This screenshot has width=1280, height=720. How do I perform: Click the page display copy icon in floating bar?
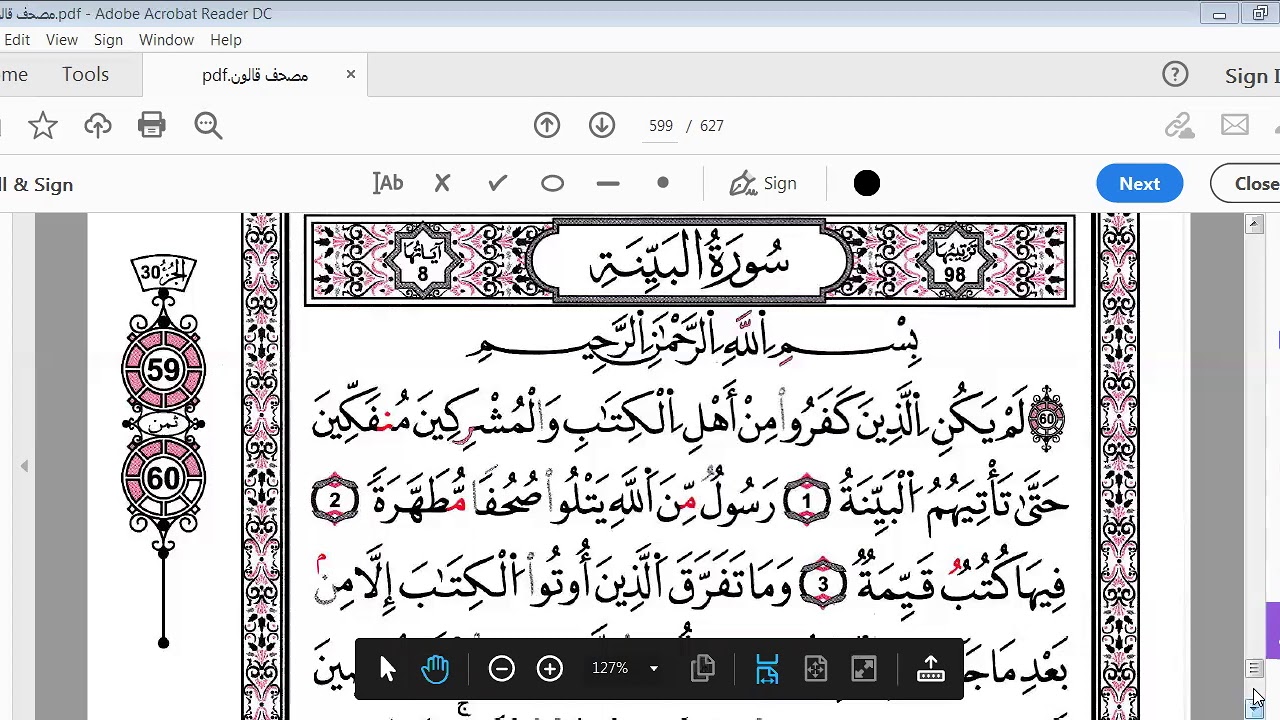(x=702, y=668)
